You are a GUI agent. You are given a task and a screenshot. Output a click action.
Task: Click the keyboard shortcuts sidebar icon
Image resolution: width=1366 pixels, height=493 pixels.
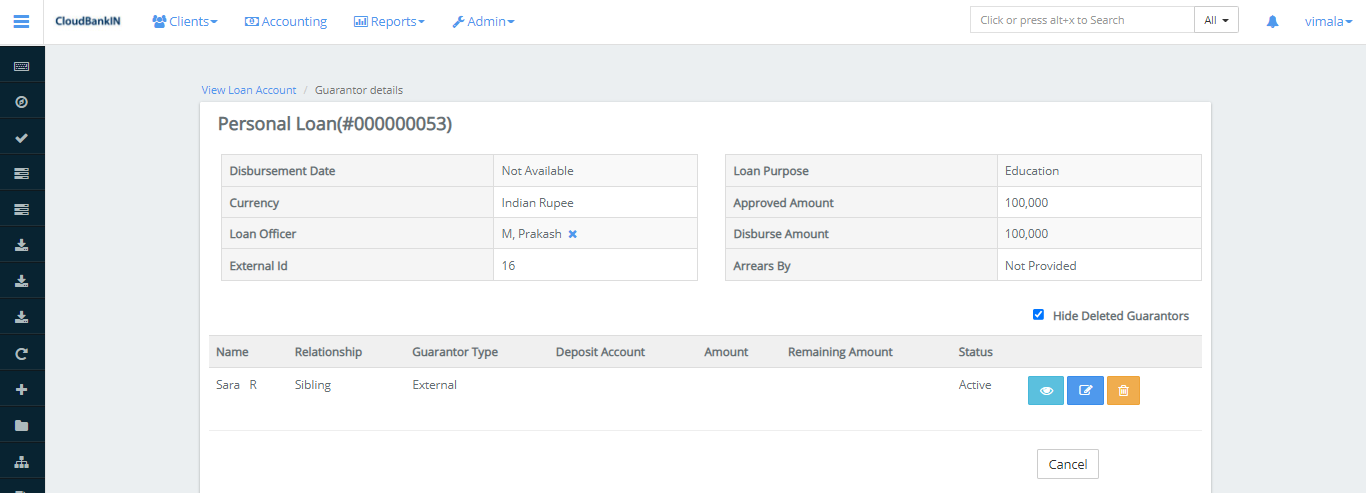pyautogui.click(x=21, y=66)
